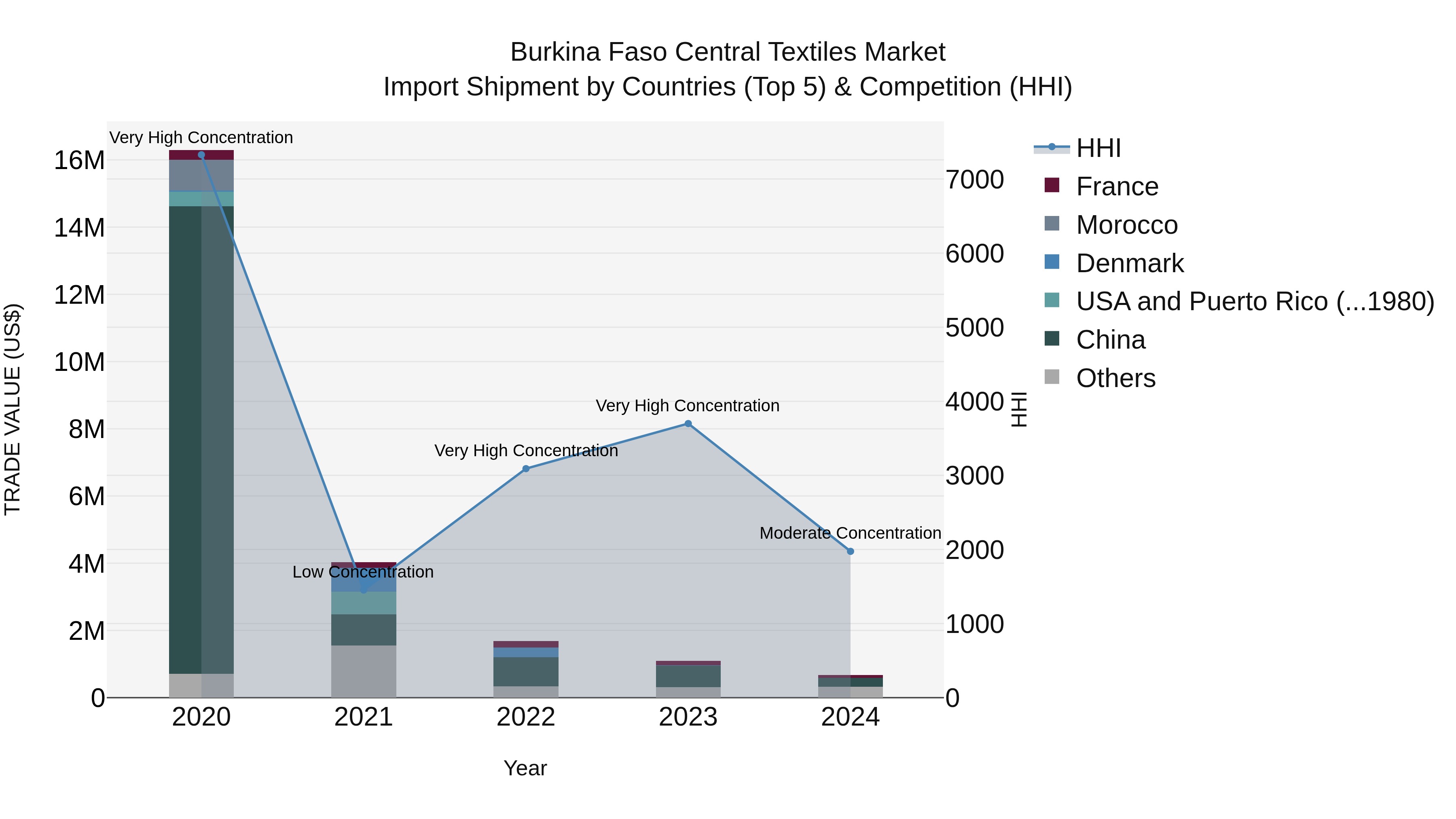Image resolution: width=1456 pixels, height=819 pixels.
Task: Click the China segment of 2022 bar
Action: click(526, 671)
